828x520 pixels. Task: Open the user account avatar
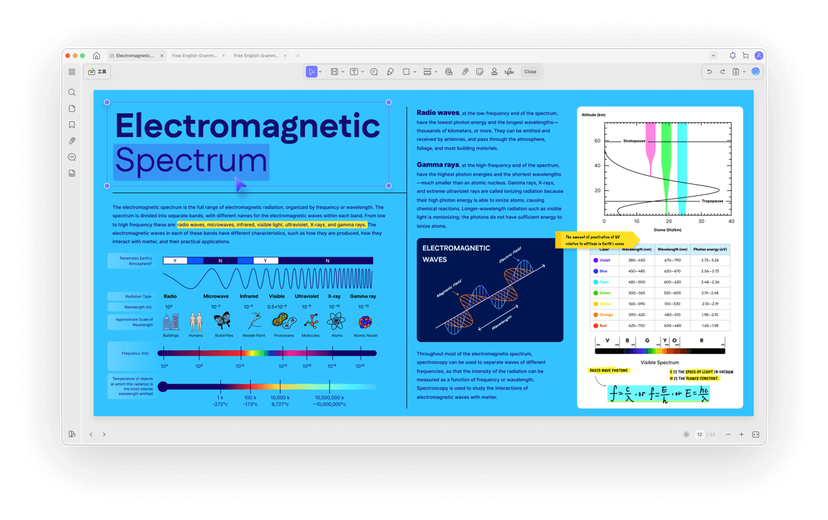click(759, 55)
